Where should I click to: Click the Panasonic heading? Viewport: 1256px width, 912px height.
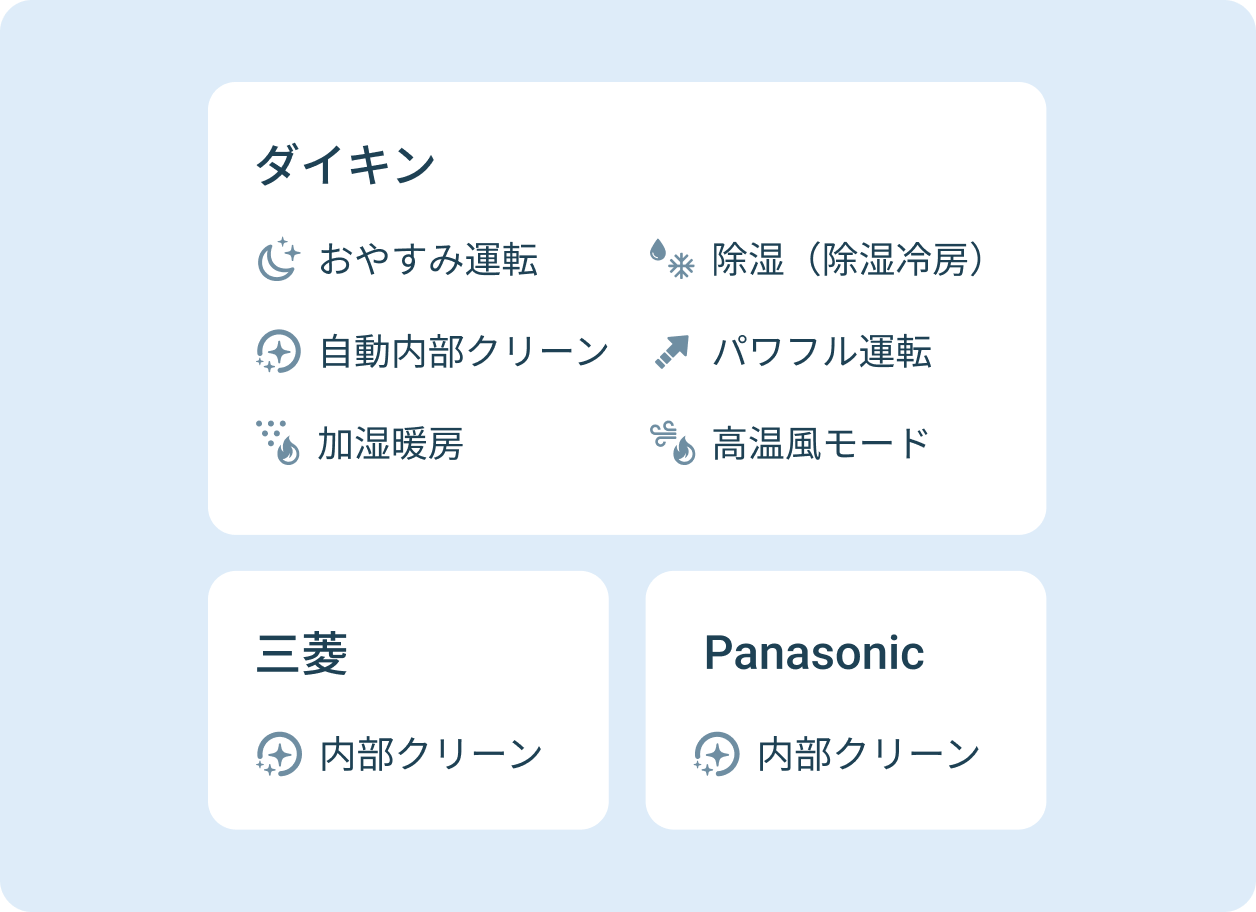814,653
